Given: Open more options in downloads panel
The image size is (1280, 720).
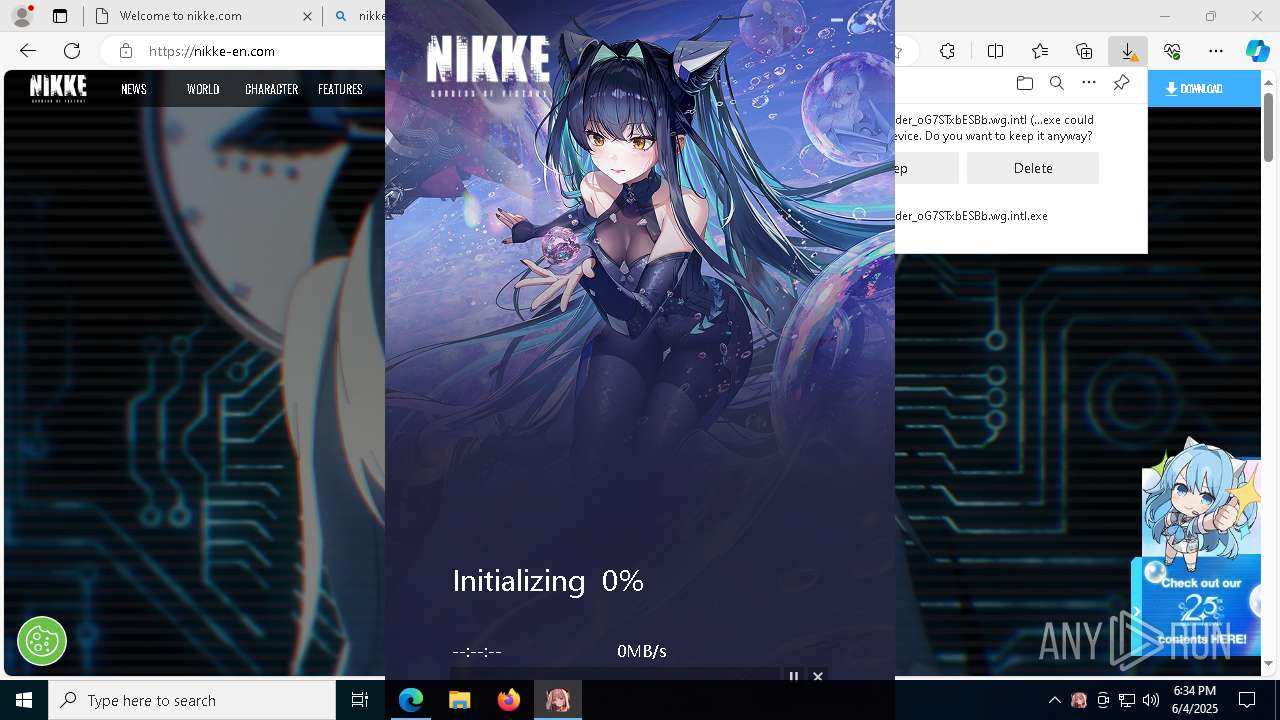Looking at the screenshot, I should (x=1089, y=83).
